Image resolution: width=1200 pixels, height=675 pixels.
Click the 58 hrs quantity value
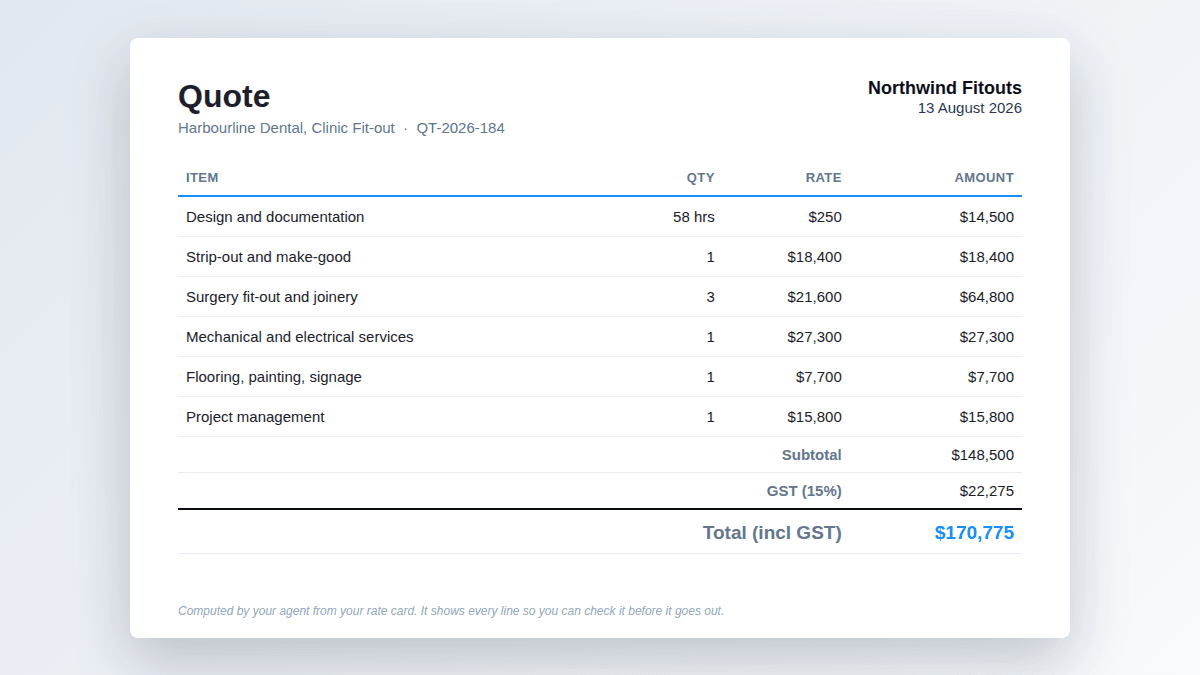click(x=694, y=217)
